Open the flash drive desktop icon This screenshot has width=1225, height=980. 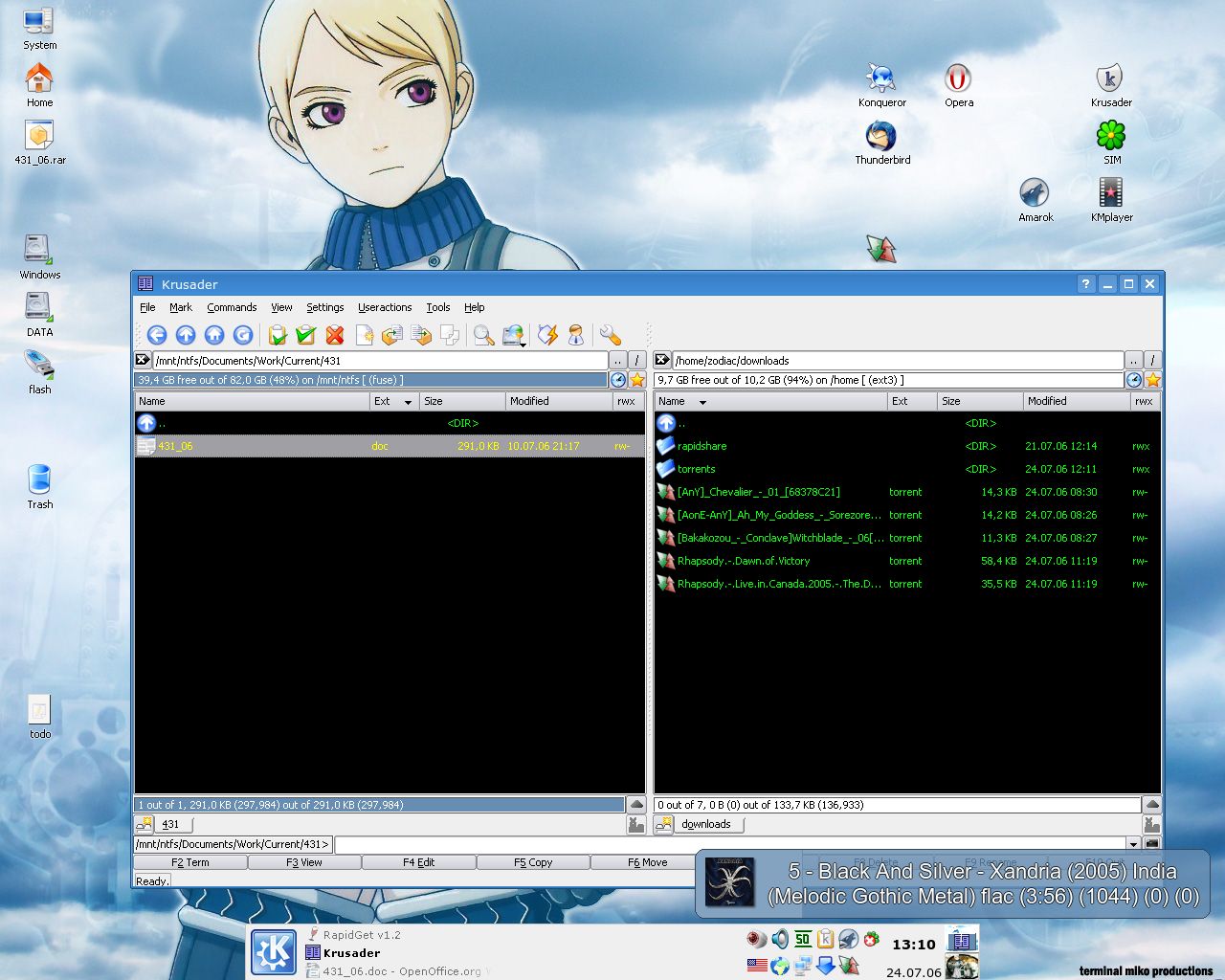coord(39,372)
